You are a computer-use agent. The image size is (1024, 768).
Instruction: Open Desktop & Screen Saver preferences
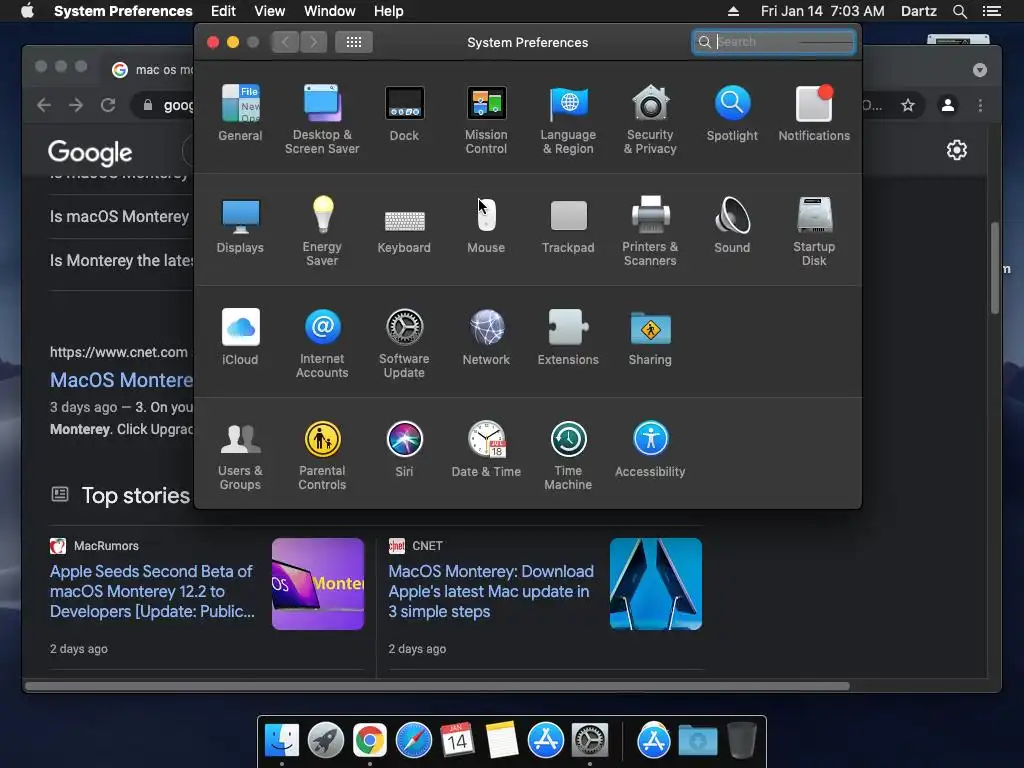click(322, 119)
